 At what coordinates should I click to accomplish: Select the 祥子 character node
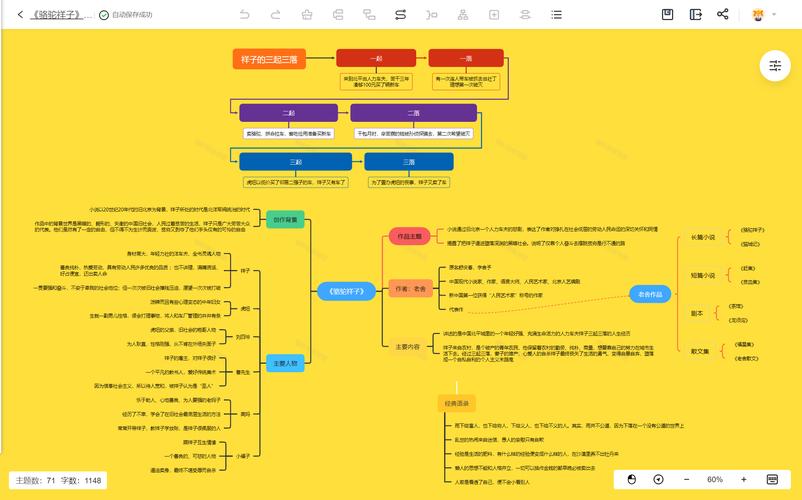(x=246, y=270)
